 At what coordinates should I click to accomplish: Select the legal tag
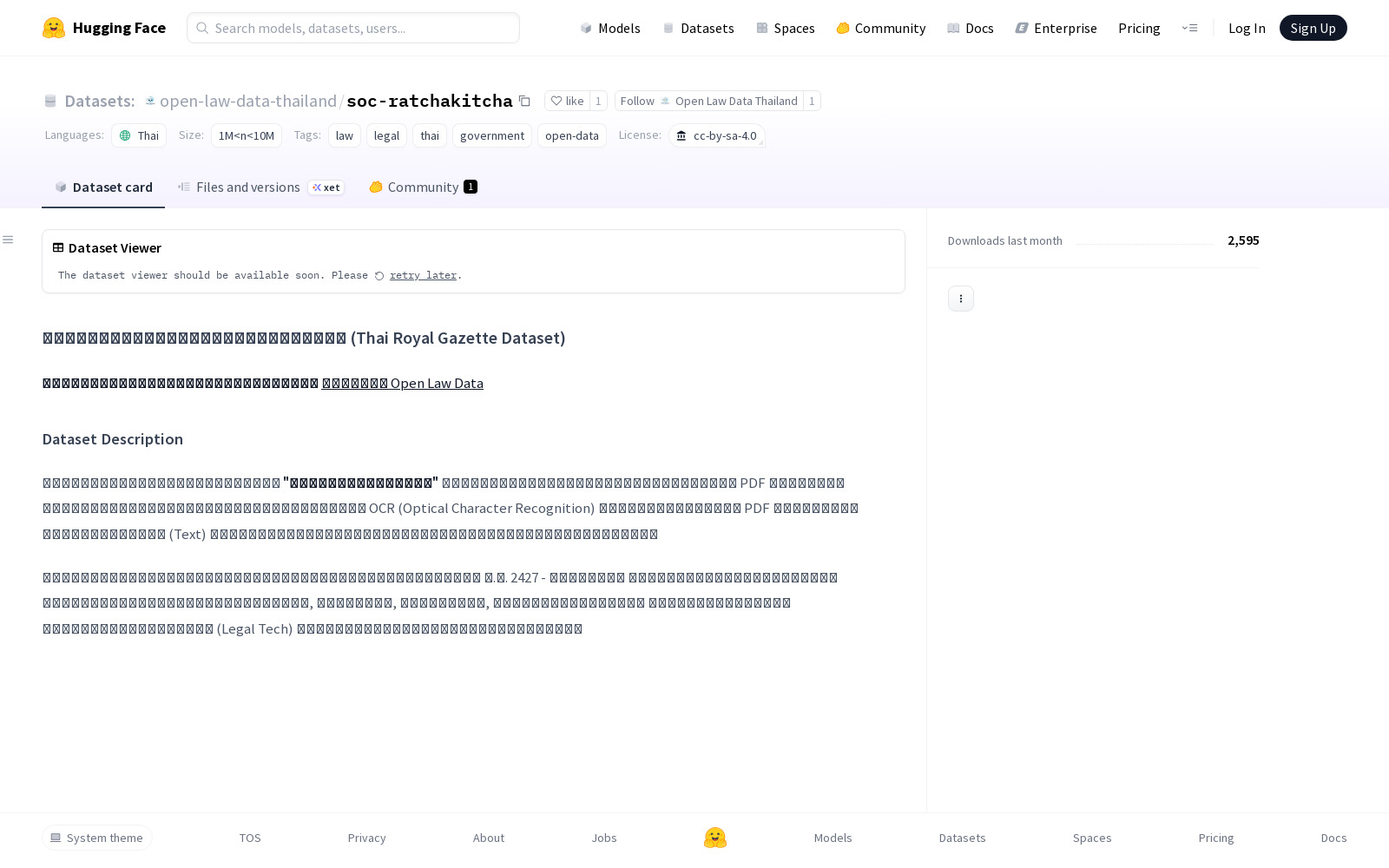[386, 135]
